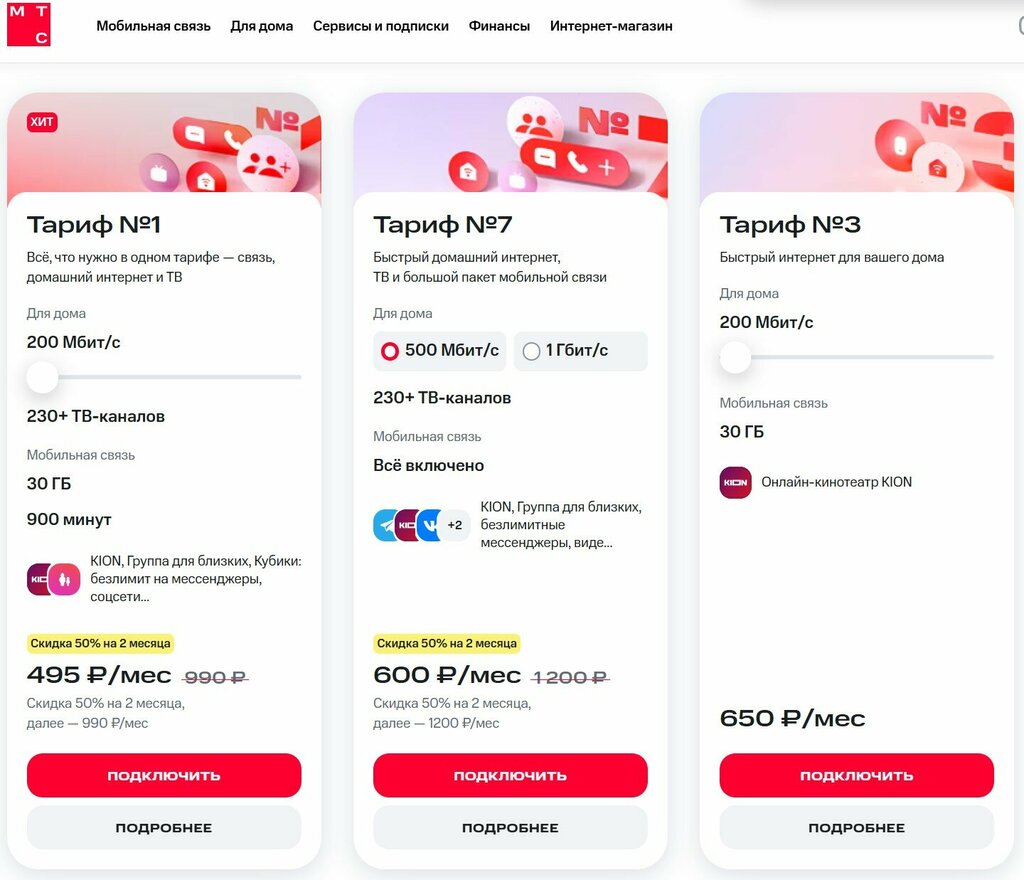
Task: Click the KION icon in Тариф №1
Action: pos(40,579)
